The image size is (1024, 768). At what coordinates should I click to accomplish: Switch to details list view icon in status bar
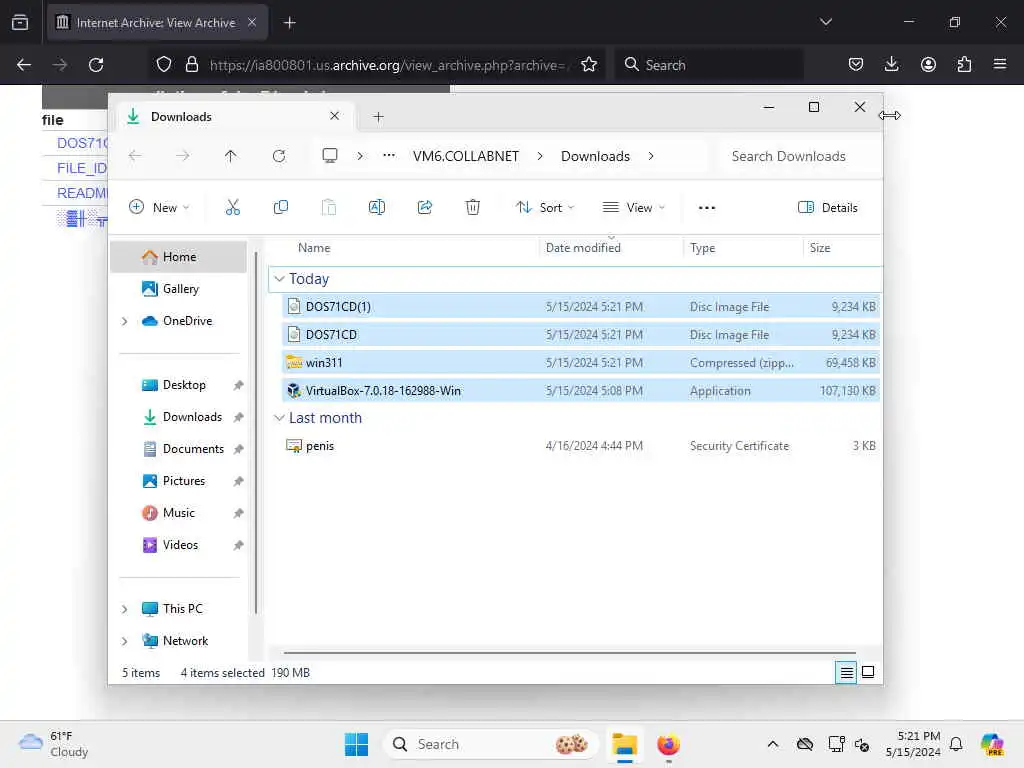[x=846, y=672]
